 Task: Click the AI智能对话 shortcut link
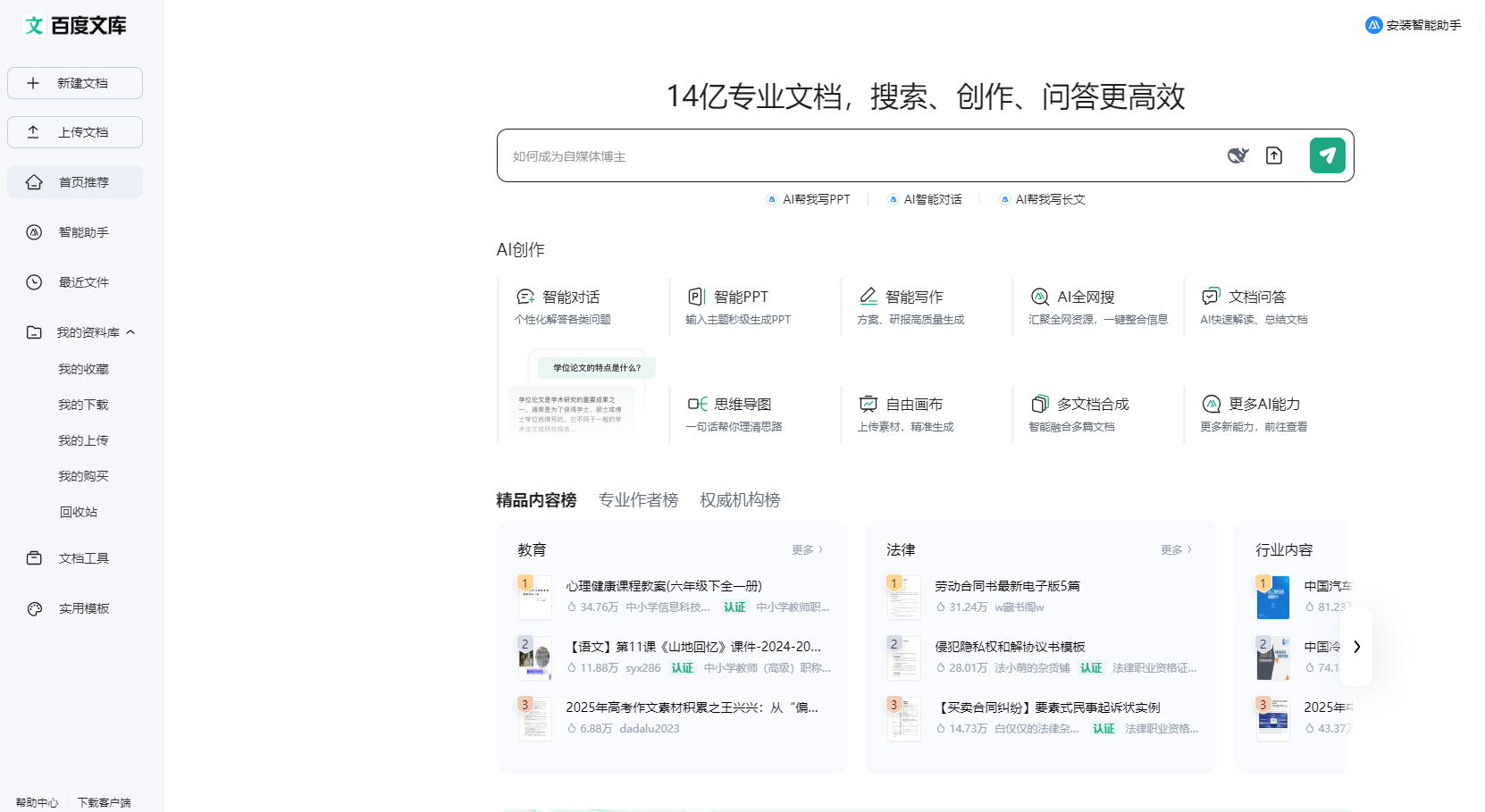(x=925, y=199)
